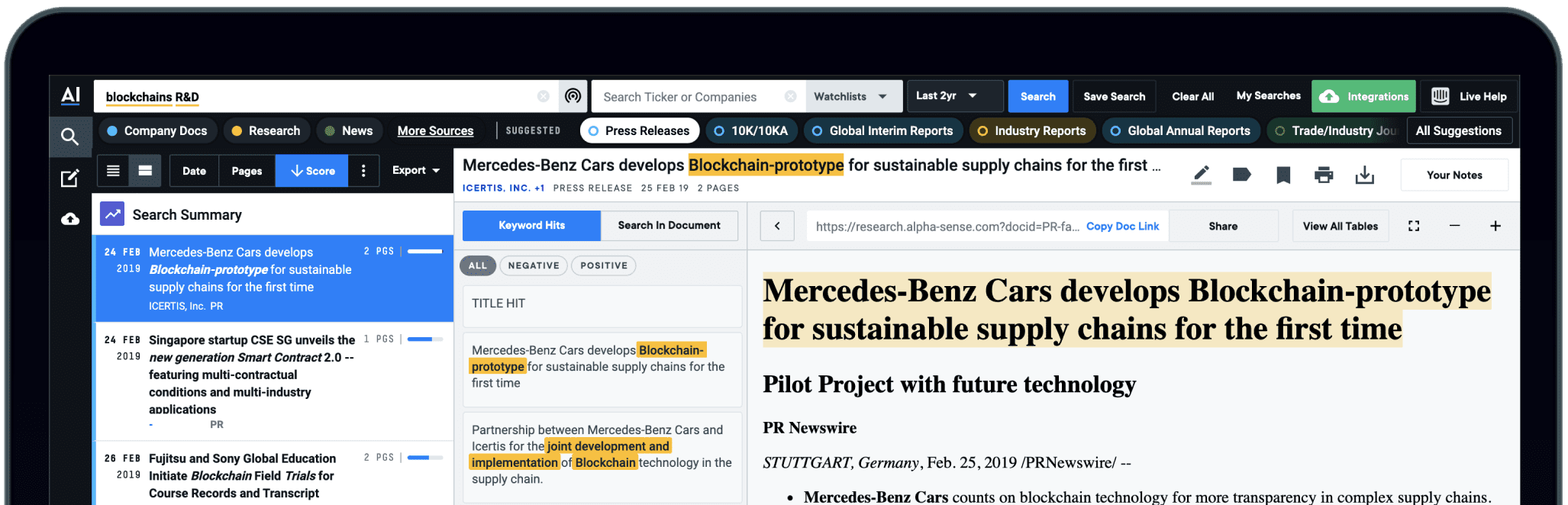Click the AlphaSense AI logo
The image size is (1568, 505).
pyautogui.click(x=70, y=95)
